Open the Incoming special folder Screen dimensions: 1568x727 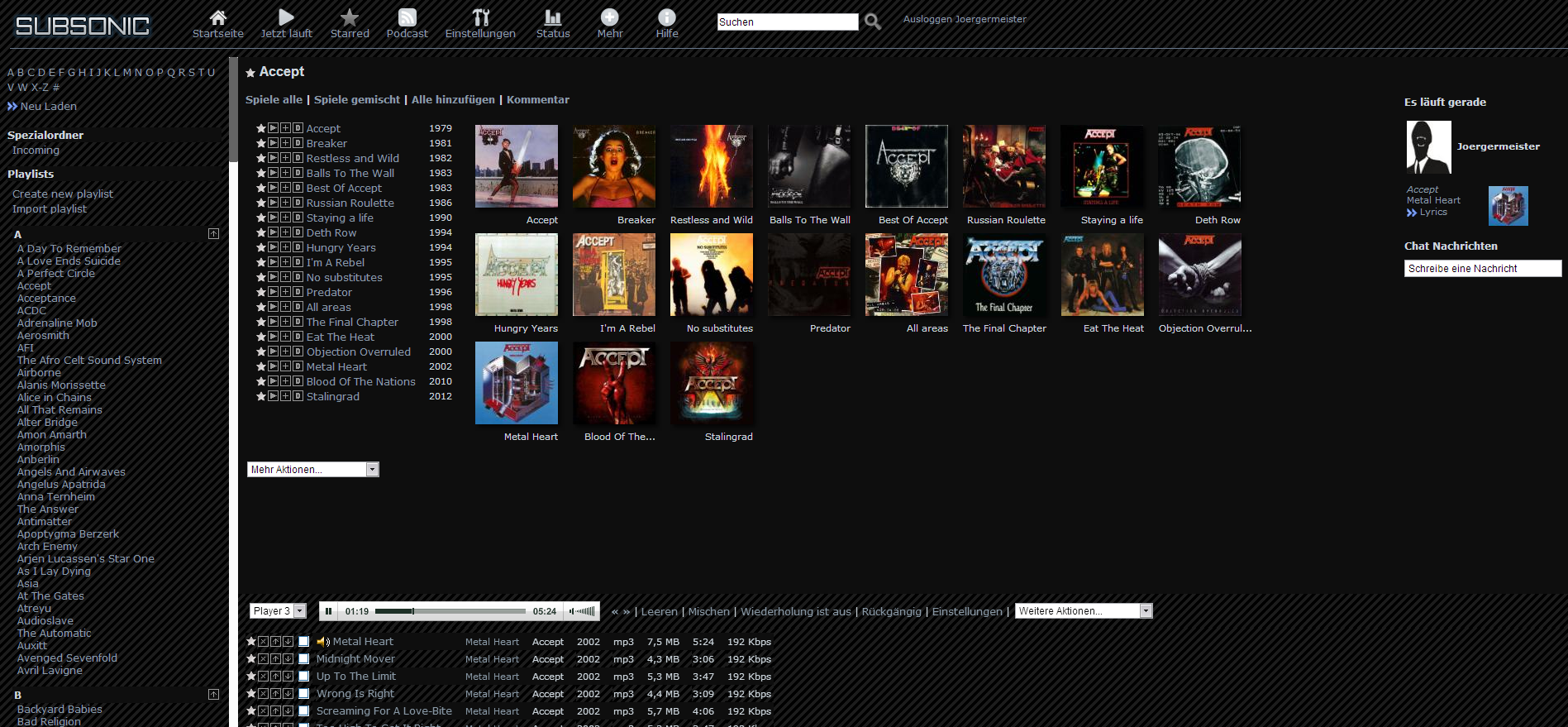tap(36, 151)
